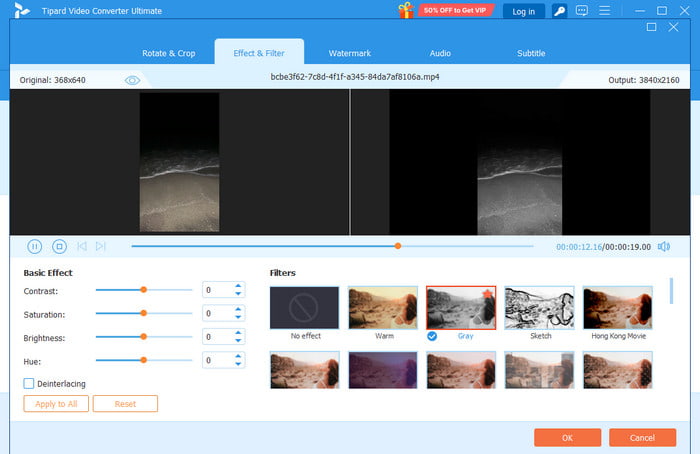
Task: Decrease Brightness with the down arrow
Action: click(x=238, y=341)
